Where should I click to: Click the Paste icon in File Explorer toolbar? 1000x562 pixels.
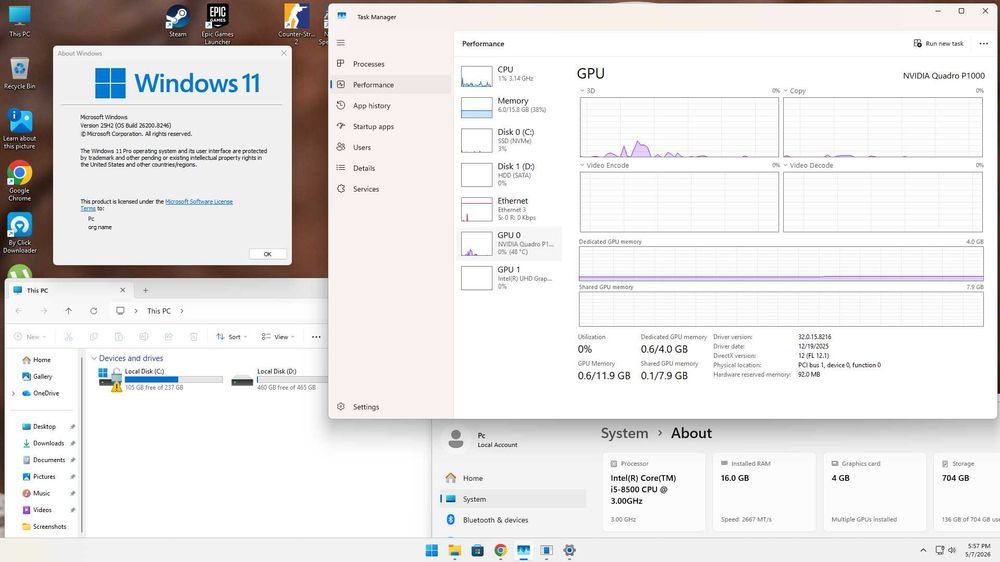click(119, 336)
